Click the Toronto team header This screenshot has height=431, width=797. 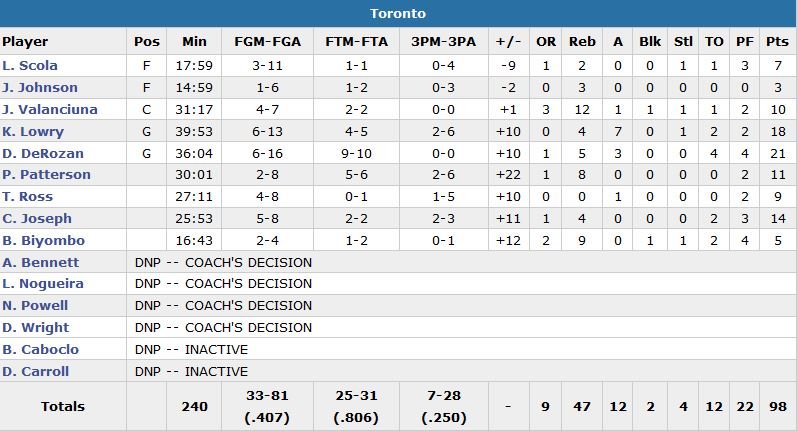click(398, 13)
